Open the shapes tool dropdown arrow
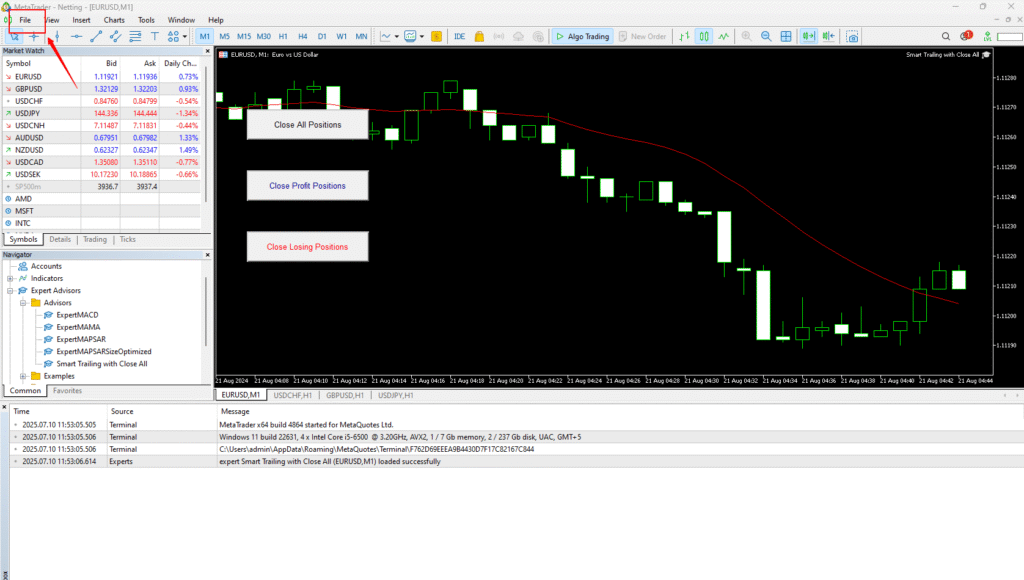The image size is (1024, 580). (185, 37)
